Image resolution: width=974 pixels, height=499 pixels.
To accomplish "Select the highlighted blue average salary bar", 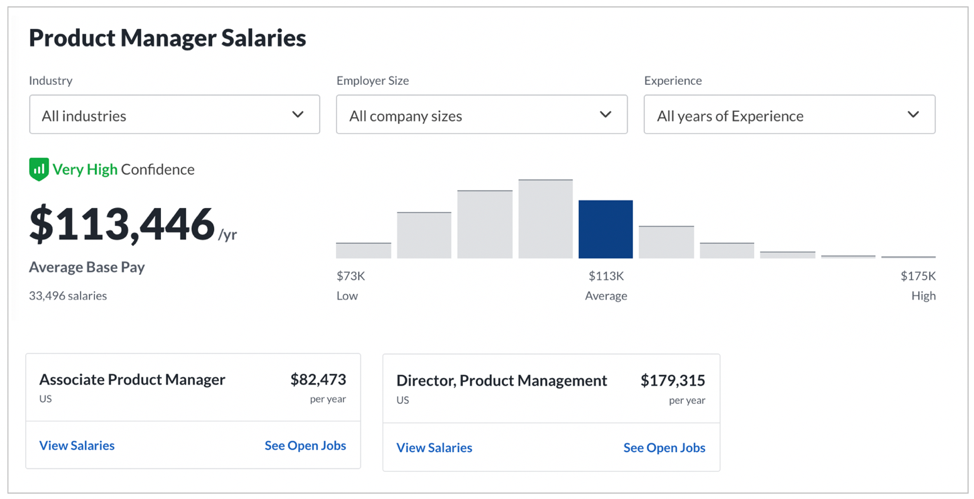I will pyautogui.click(x=606, y=229).
